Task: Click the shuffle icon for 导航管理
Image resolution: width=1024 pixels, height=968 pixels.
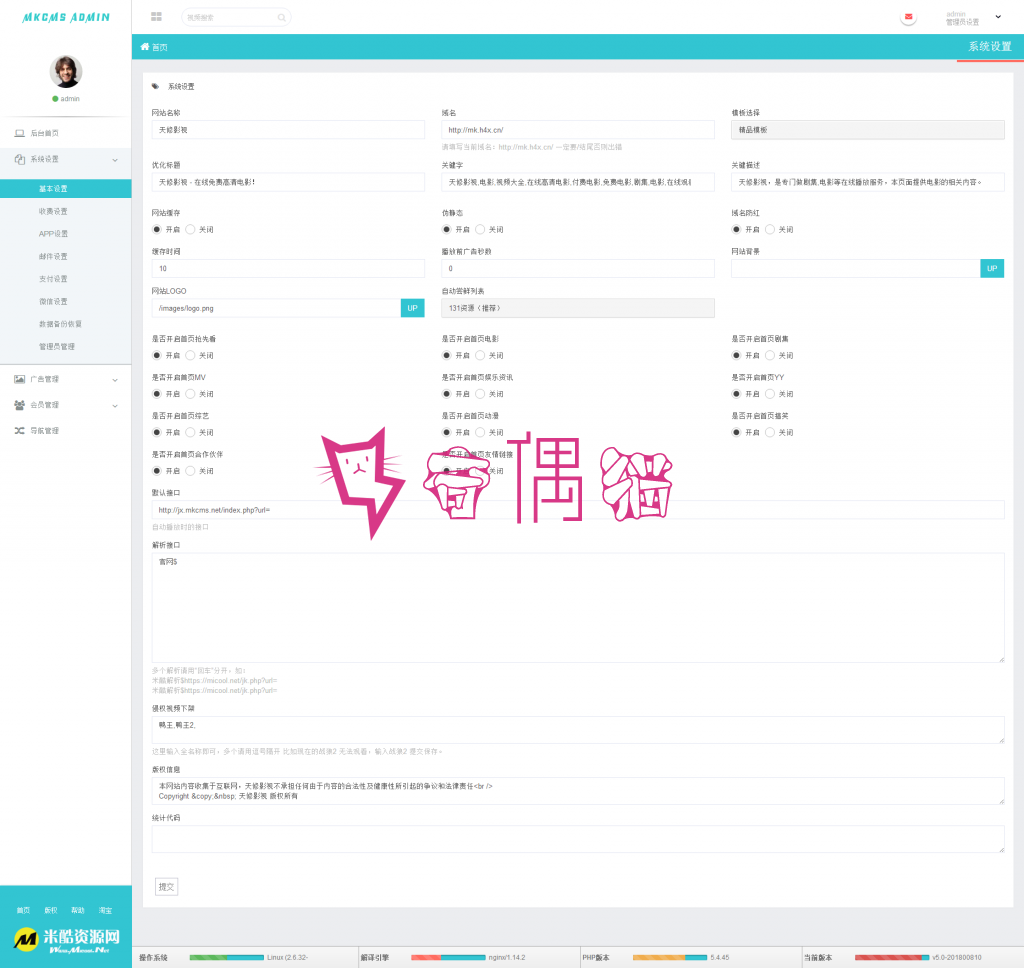Action: point(20,430)
